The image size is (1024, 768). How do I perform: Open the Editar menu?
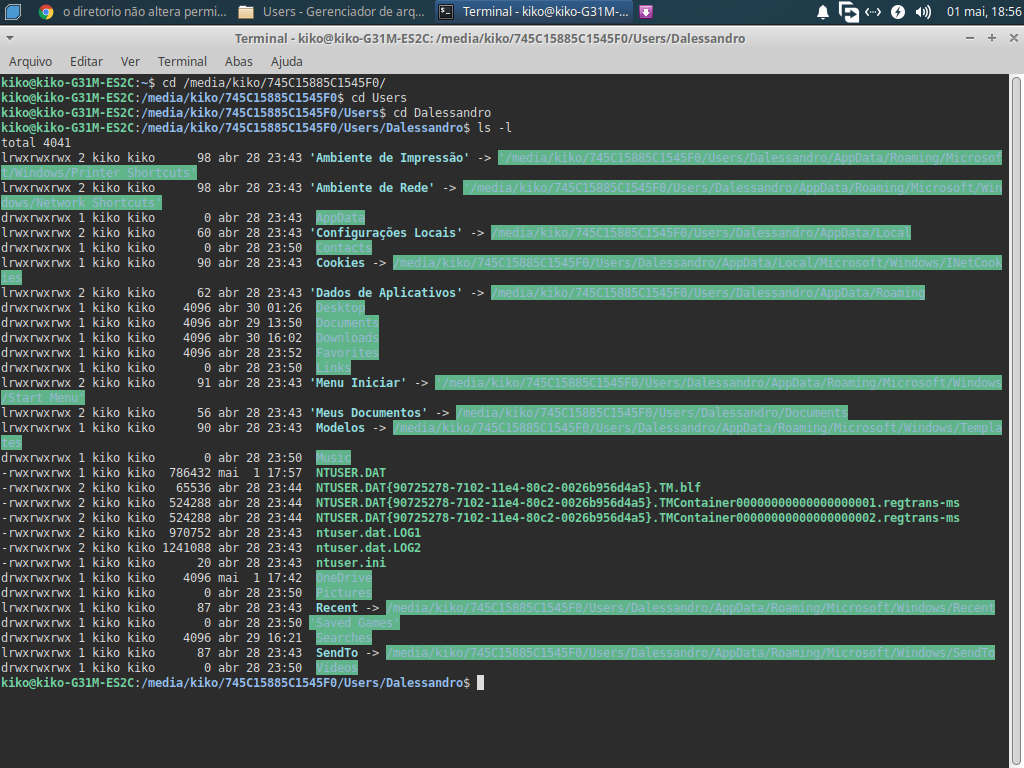86,61
